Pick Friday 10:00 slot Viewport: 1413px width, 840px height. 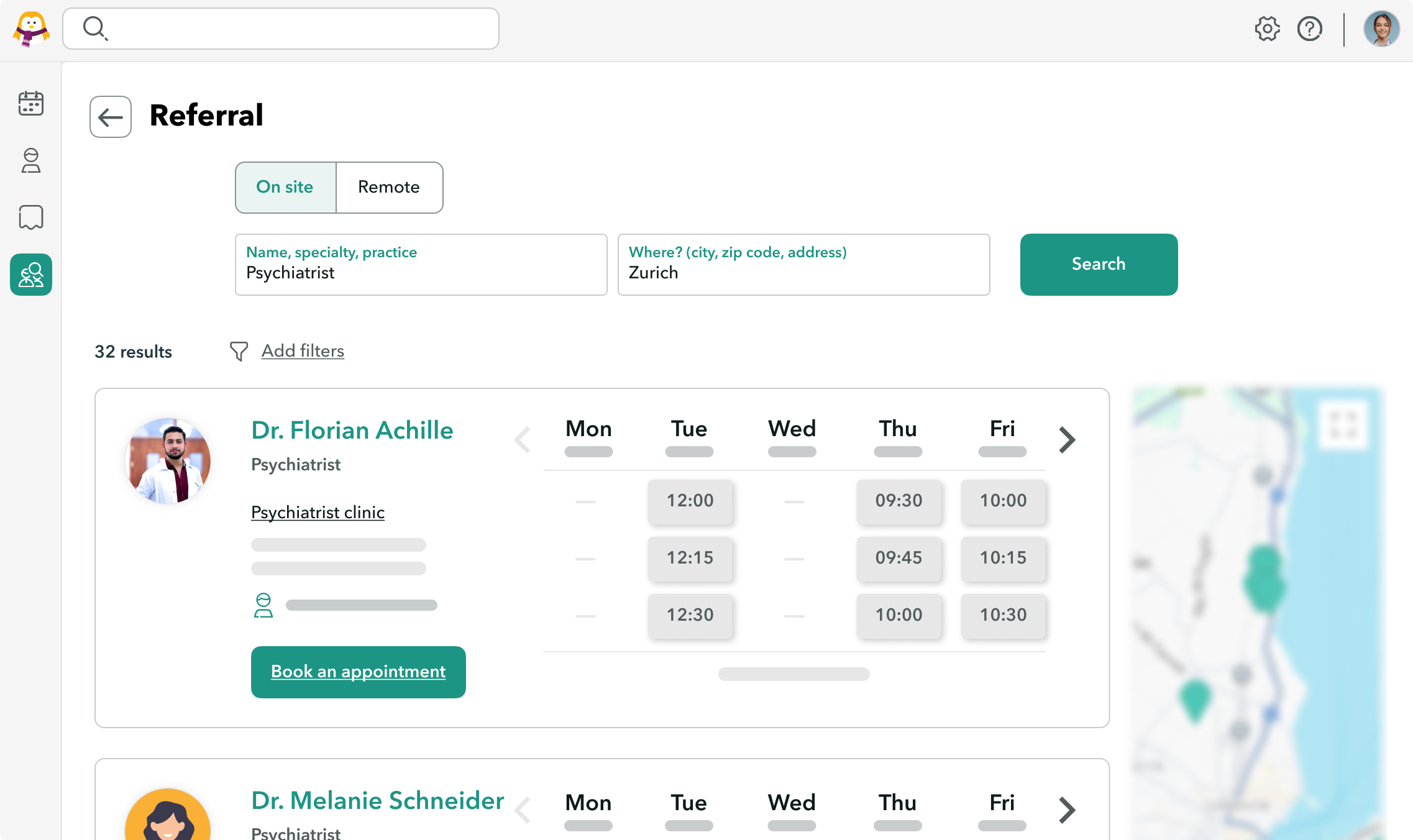(x=1004, y=501)
